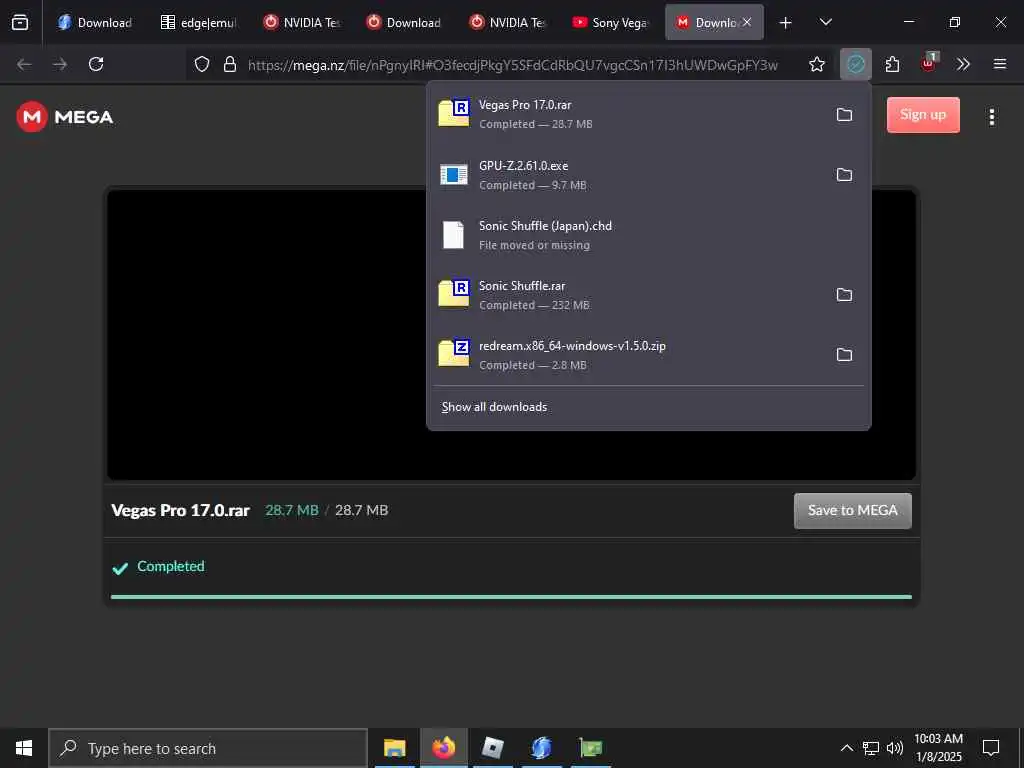Switch to the TechPowerUp Download tab
1024x768 pixels.
pos(404,23)
